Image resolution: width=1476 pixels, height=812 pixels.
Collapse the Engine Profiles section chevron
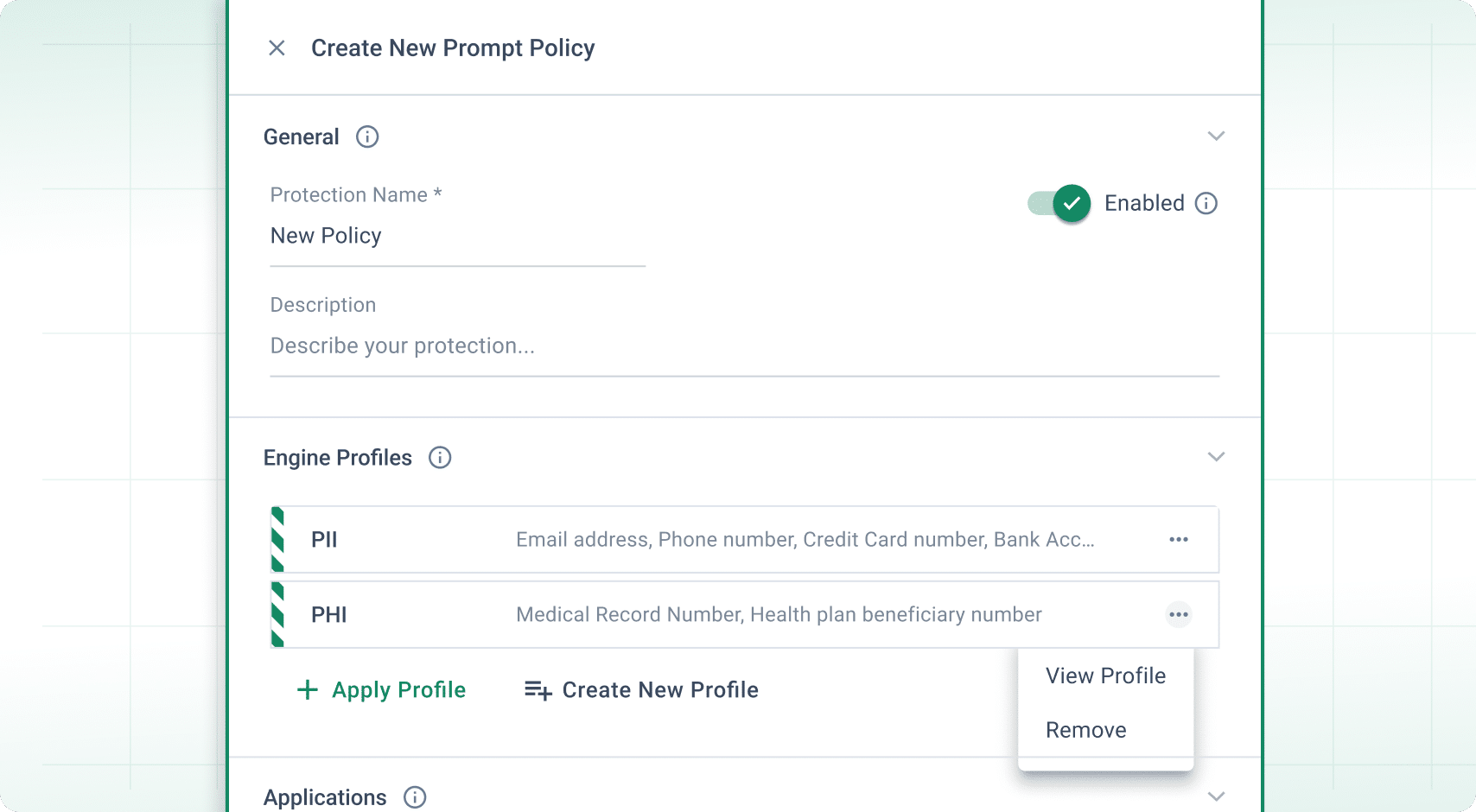(1216, 457)
